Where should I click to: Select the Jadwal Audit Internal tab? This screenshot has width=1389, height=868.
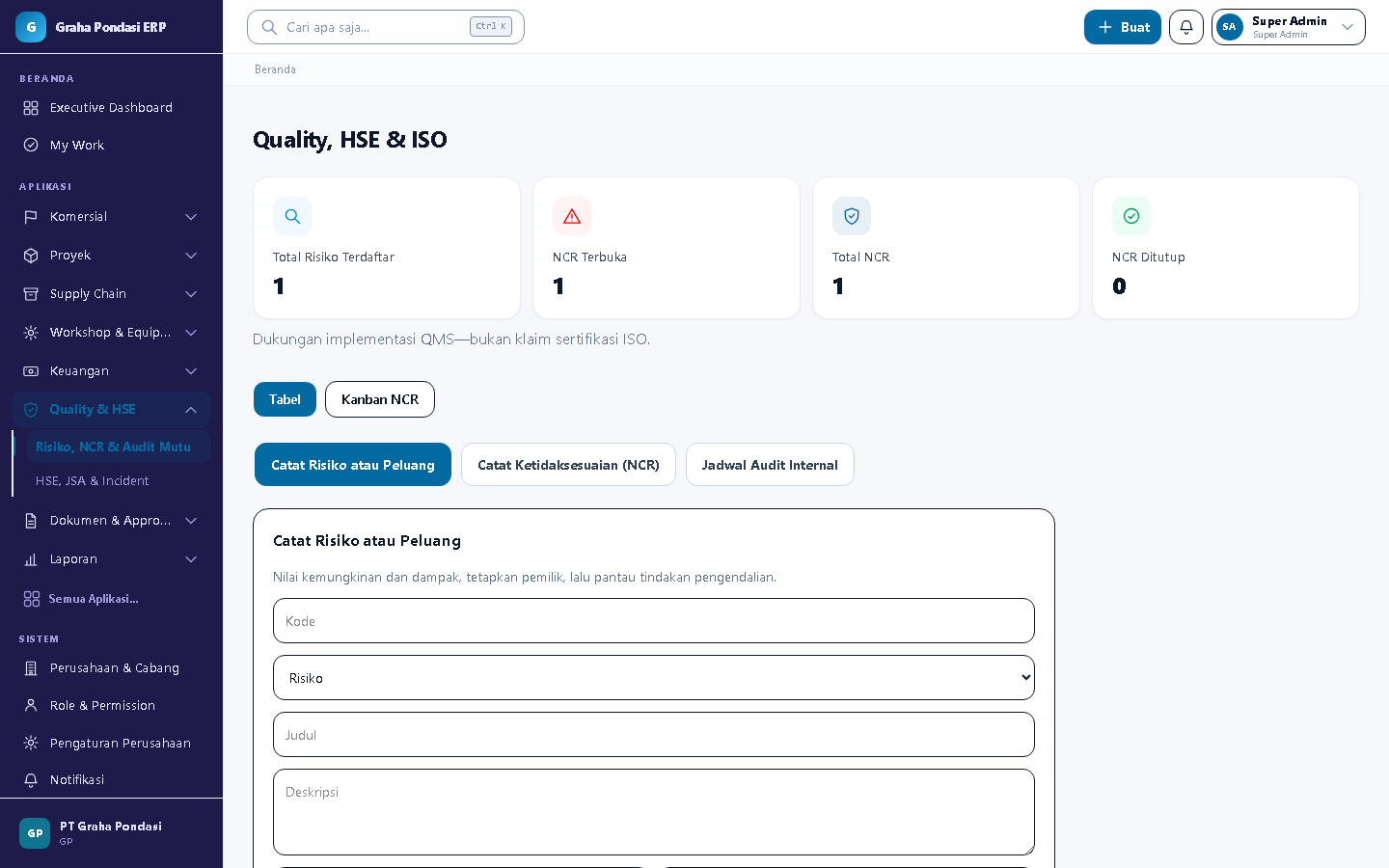click(x=770, y=465)
